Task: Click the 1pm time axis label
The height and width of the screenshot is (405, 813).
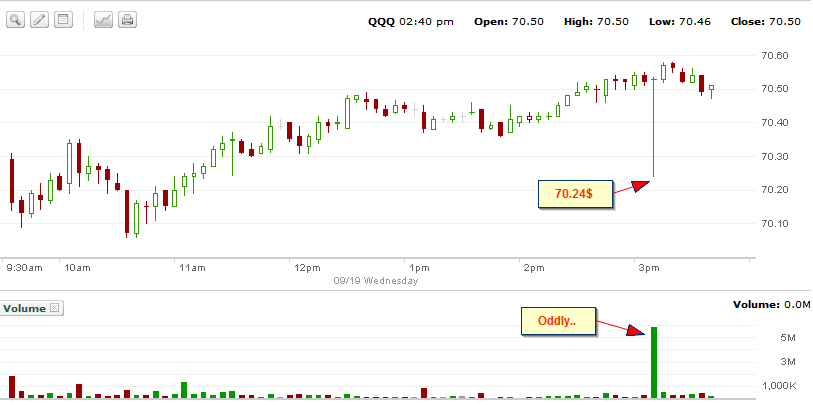Action: (419, 268)
